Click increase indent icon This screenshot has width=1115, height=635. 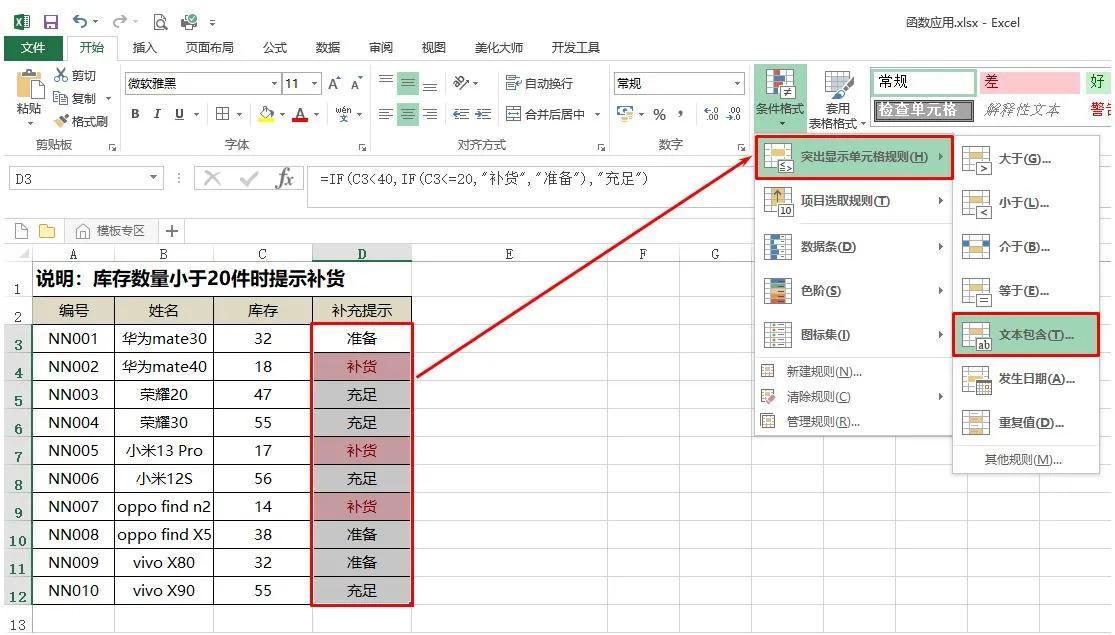[x=484, y=114]
